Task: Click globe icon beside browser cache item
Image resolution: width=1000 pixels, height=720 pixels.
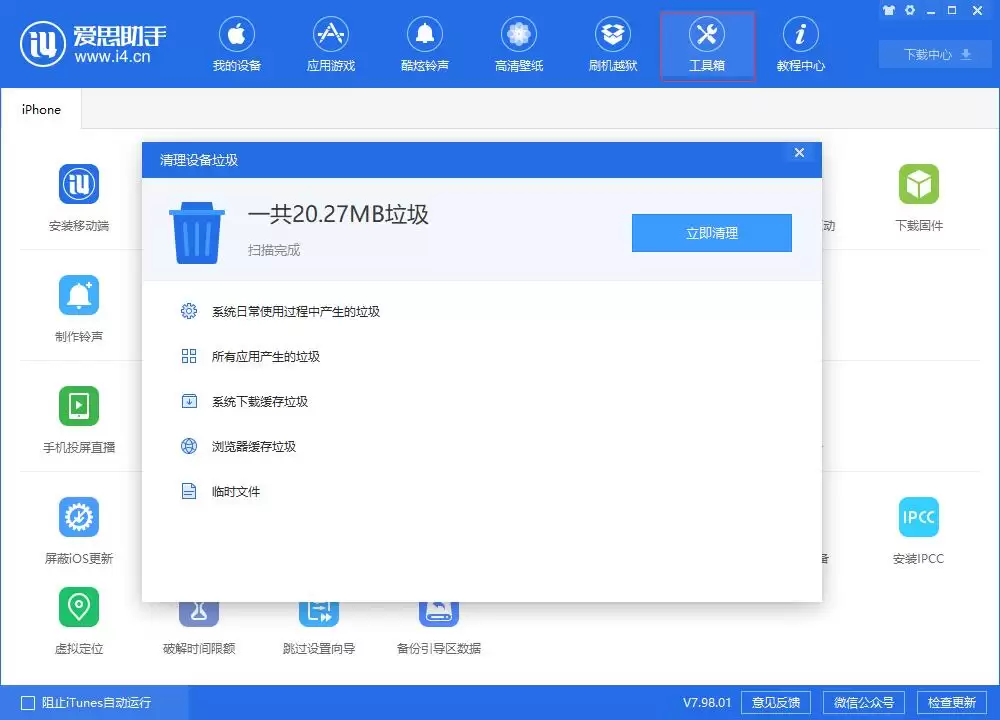Action: point(189,446)
